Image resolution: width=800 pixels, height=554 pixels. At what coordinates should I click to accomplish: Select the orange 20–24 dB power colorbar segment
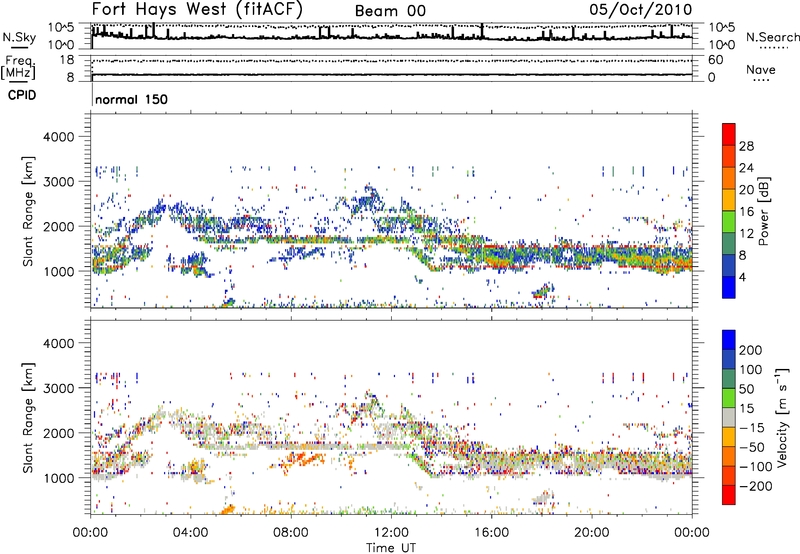[x=729, y=178]
